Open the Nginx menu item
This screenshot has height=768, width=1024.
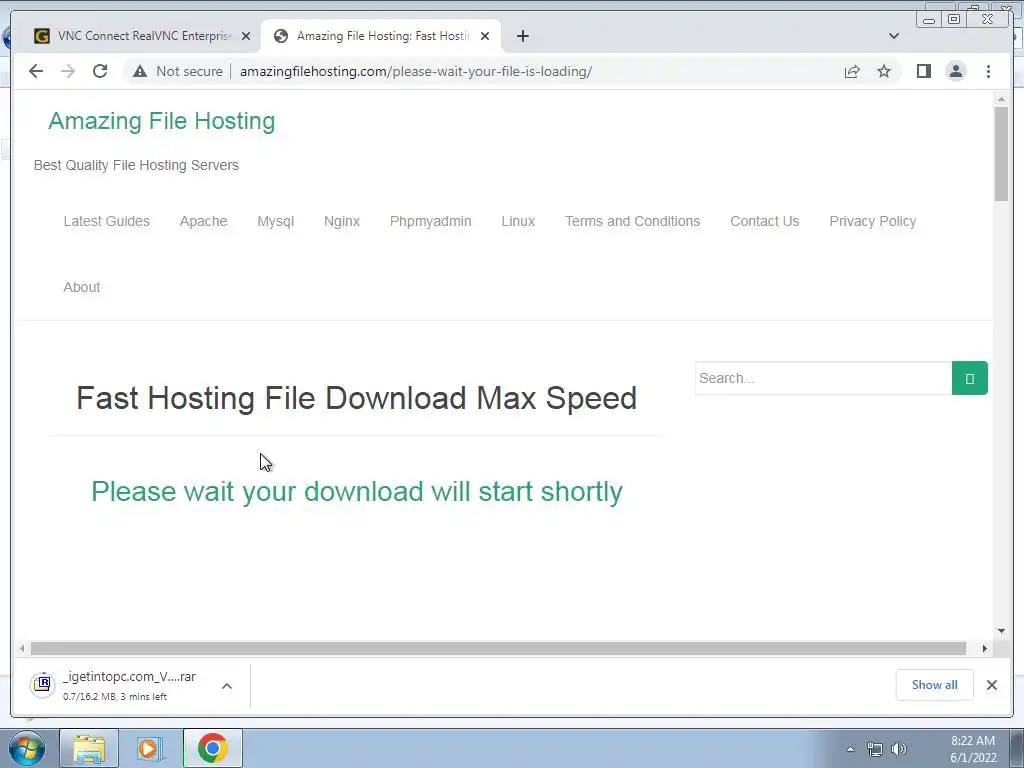point(342,221)
